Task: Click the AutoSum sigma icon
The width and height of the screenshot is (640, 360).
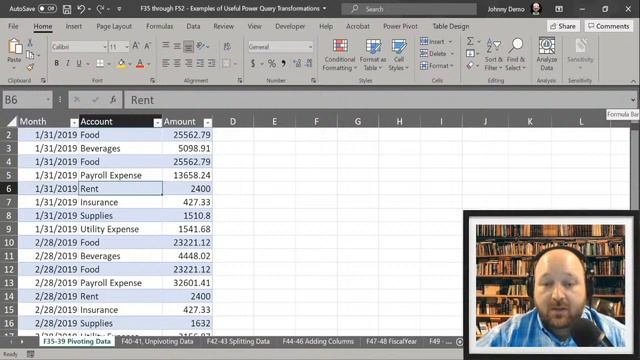Action: 470,41
